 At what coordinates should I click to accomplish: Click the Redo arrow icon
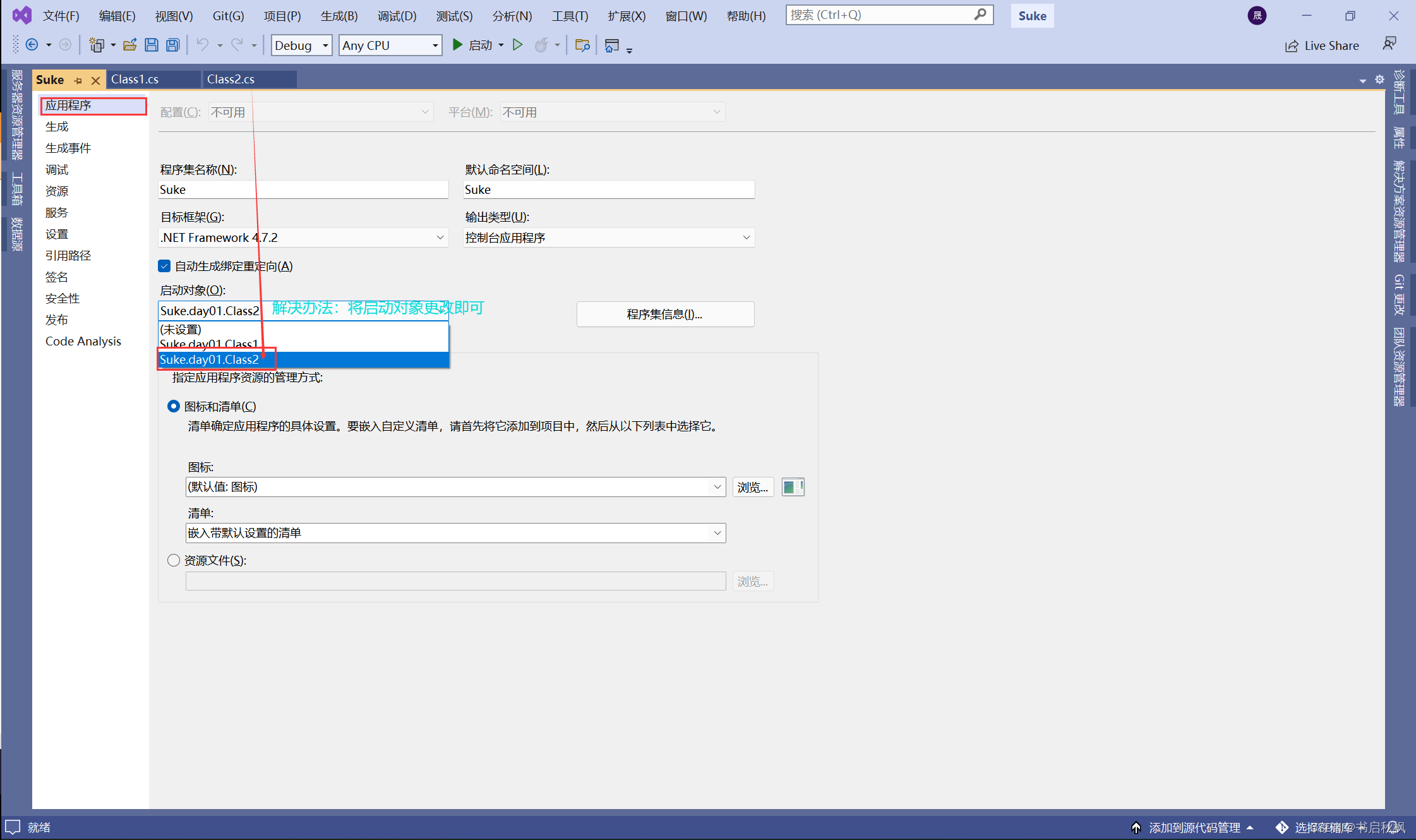[x=237, y=45]
